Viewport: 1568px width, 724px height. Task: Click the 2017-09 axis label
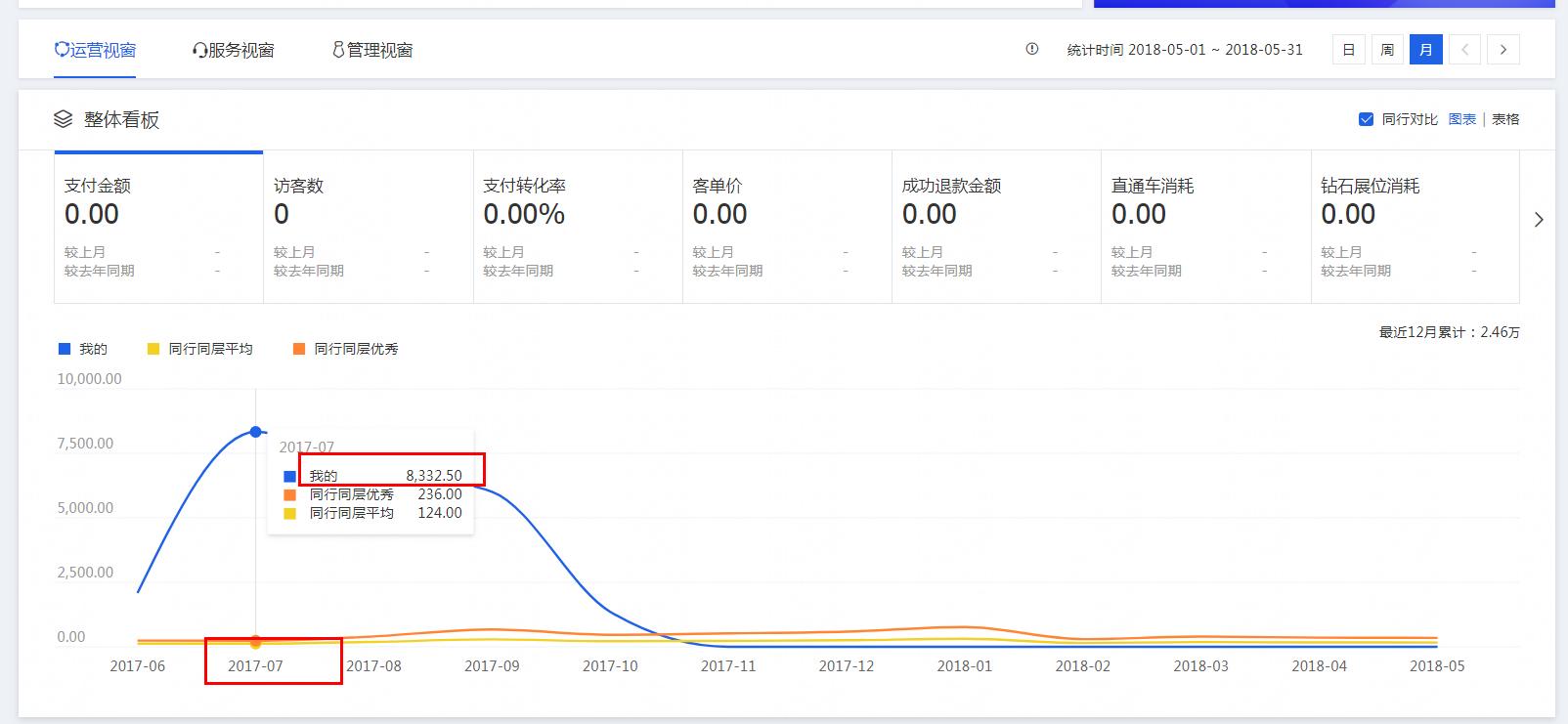(492, 666)
